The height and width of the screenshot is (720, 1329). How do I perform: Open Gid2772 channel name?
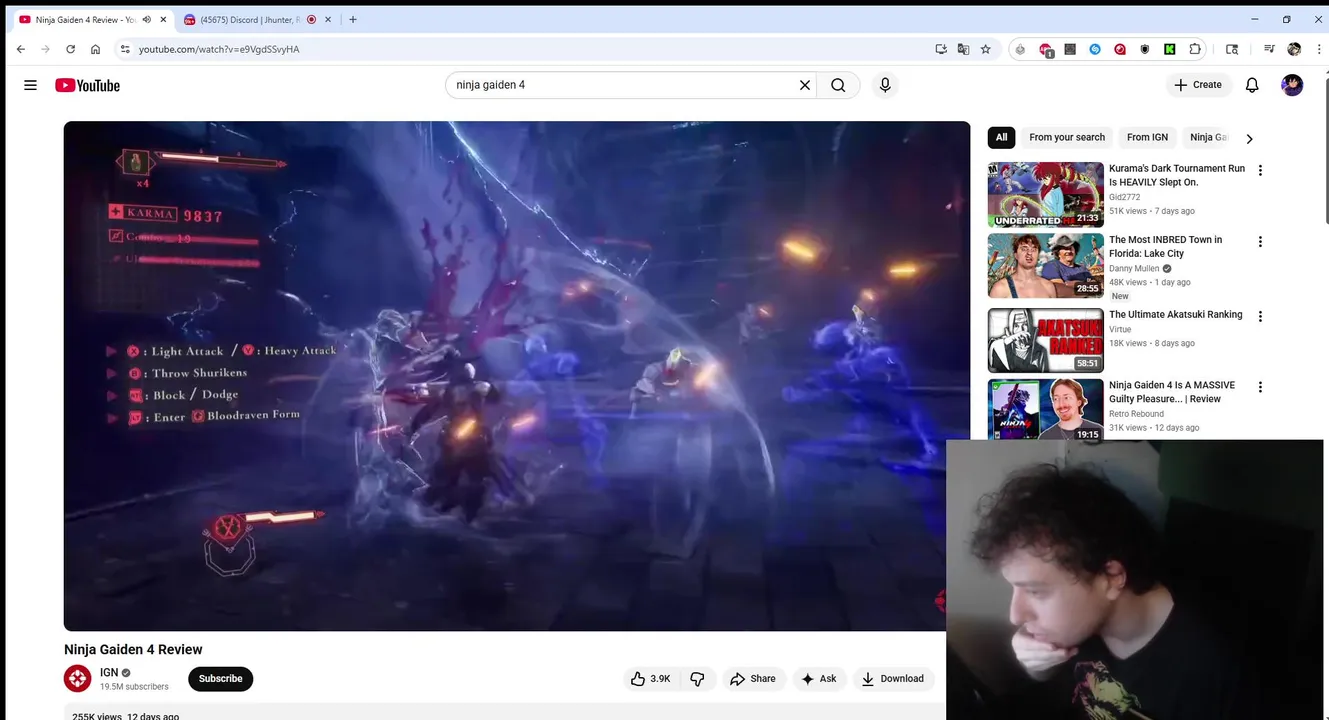[1124, 197]
